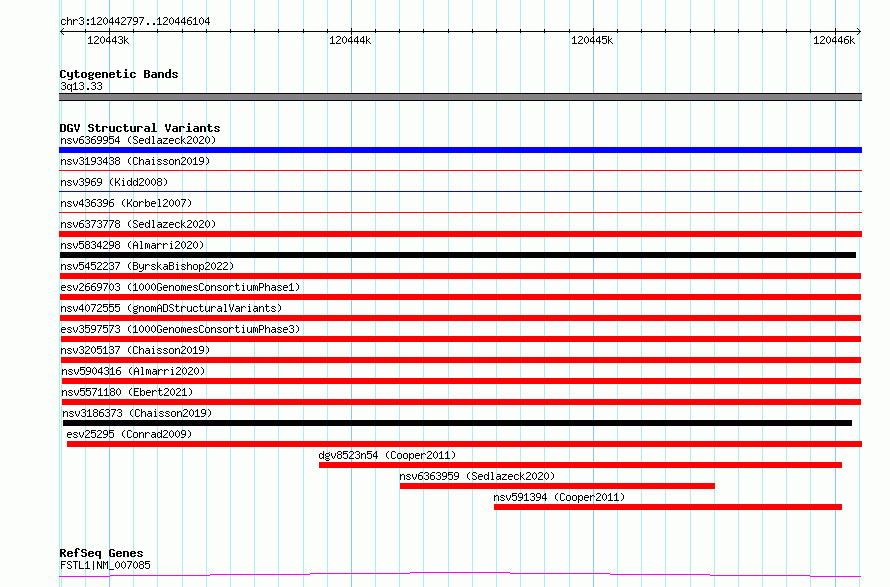Select the red nsv4072555 variant bar
This screenshot has height=587, width=890.
coord(460,318)
